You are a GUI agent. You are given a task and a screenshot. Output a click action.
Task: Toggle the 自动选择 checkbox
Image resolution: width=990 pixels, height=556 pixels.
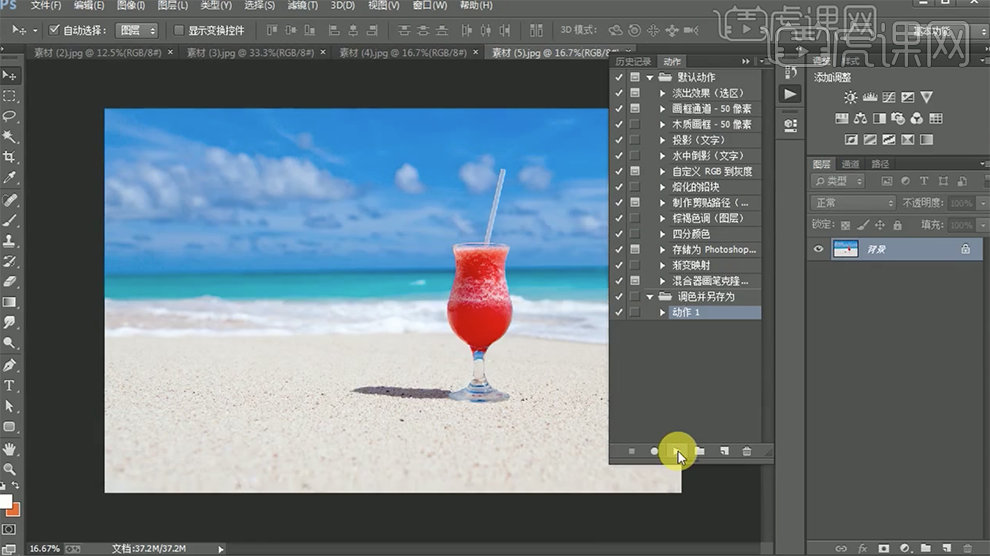(x=54, y=30)
